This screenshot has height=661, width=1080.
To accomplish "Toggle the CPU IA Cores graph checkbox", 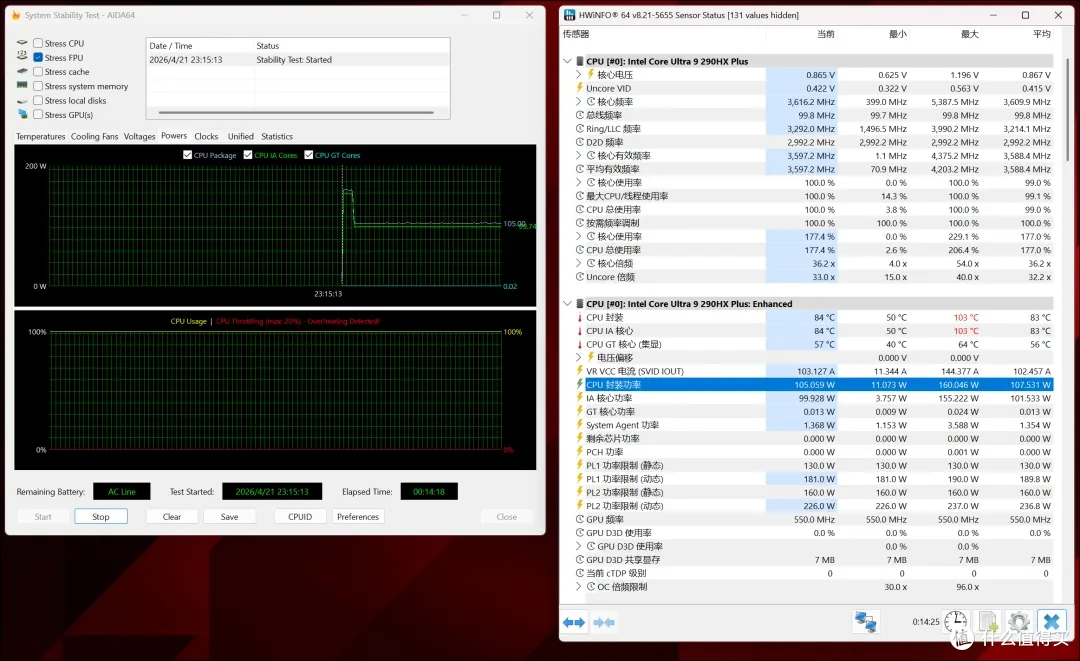I will pyautogui.click(x=248, y=155).
